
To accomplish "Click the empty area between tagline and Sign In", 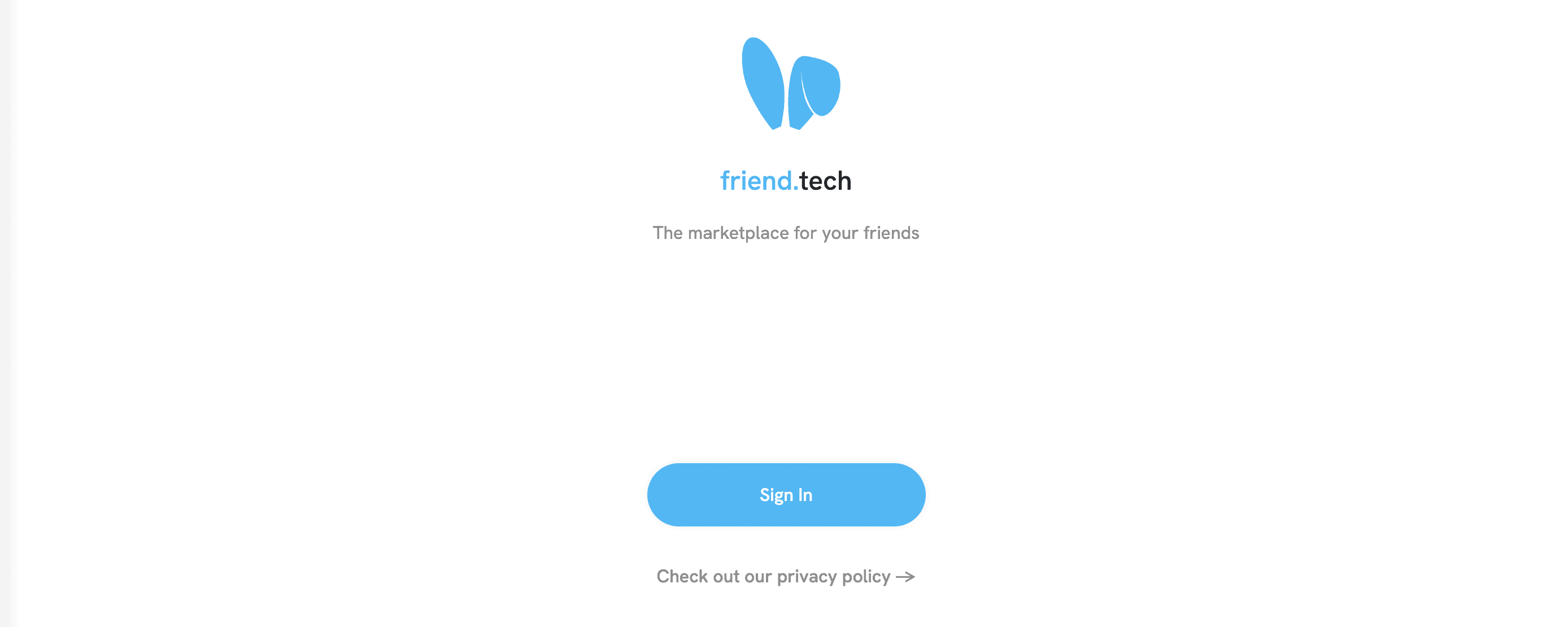I will coord(786,353).
